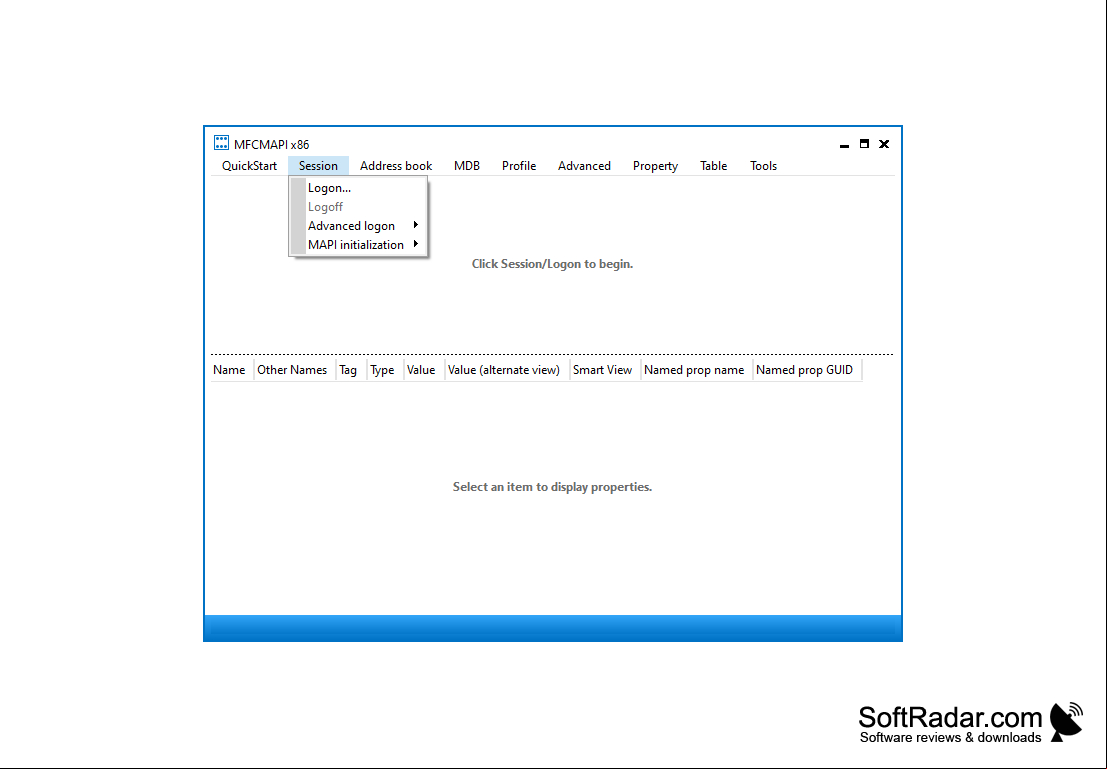Close the MFCMAPI window

pyautogui.click(x=884, y=144)
